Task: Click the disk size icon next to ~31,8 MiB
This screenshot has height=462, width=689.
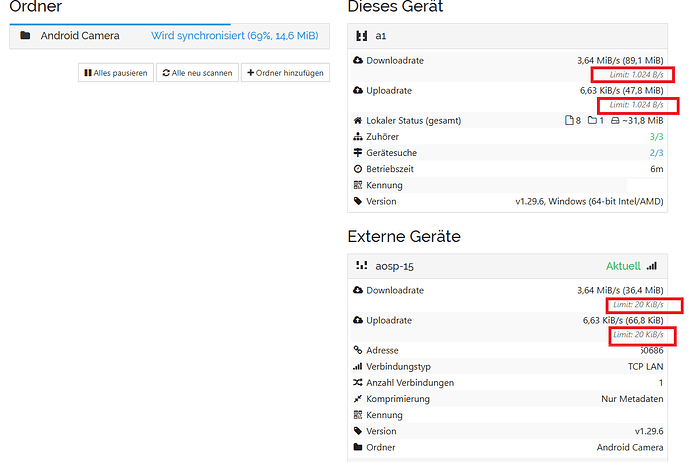Action: coord(615,120)
